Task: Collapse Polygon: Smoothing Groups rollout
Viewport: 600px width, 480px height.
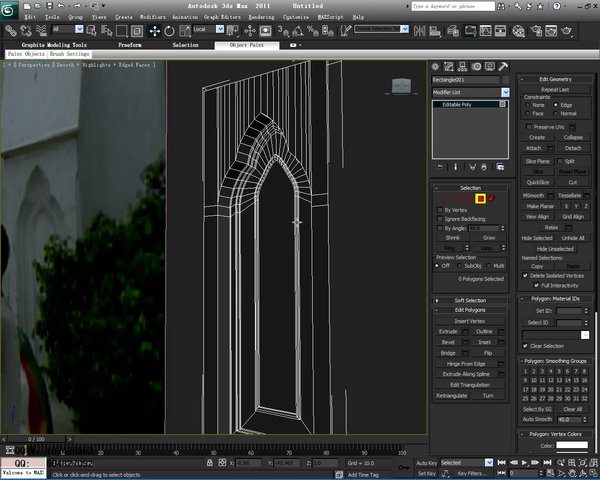Action: coord(555,361)
